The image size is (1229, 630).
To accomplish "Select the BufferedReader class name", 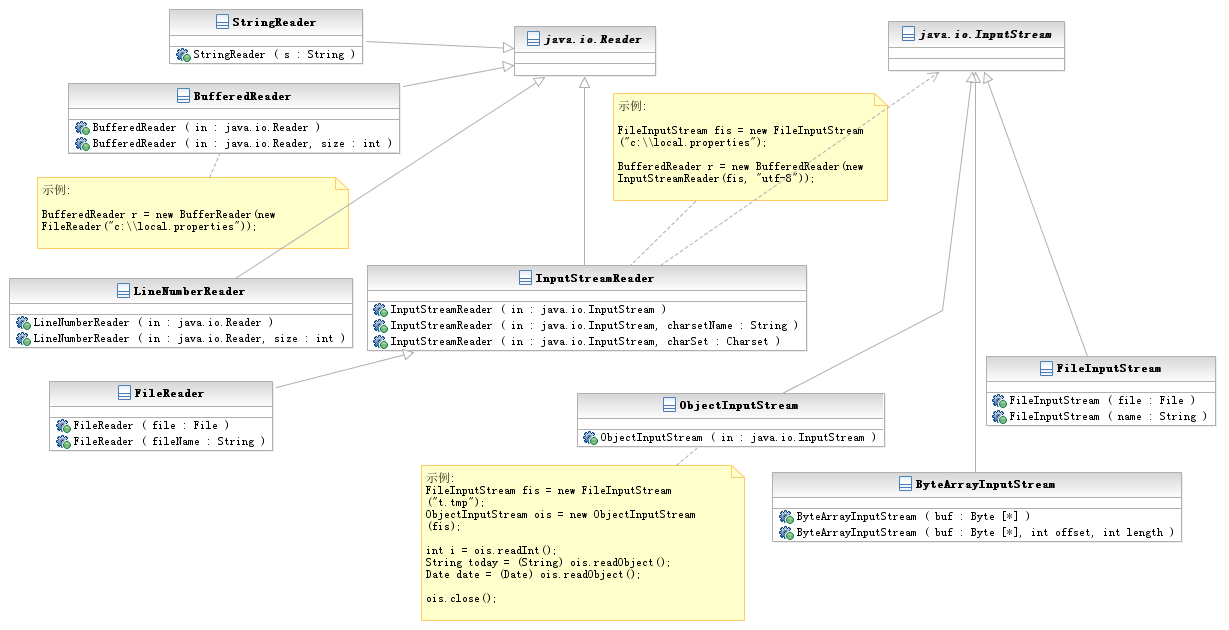I will tap(242, 96).
